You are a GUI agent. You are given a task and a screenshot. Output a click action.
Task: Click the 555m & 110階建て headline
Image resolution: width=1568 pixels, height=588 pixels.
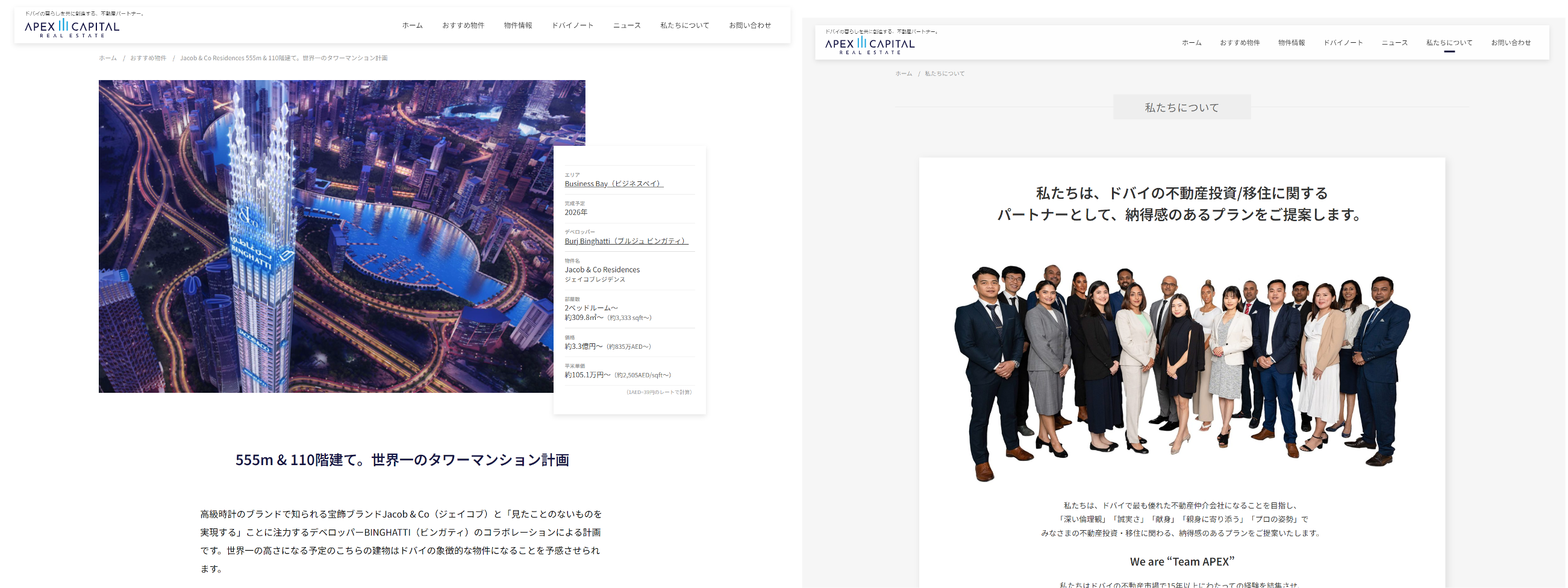(x=402, y=460)
